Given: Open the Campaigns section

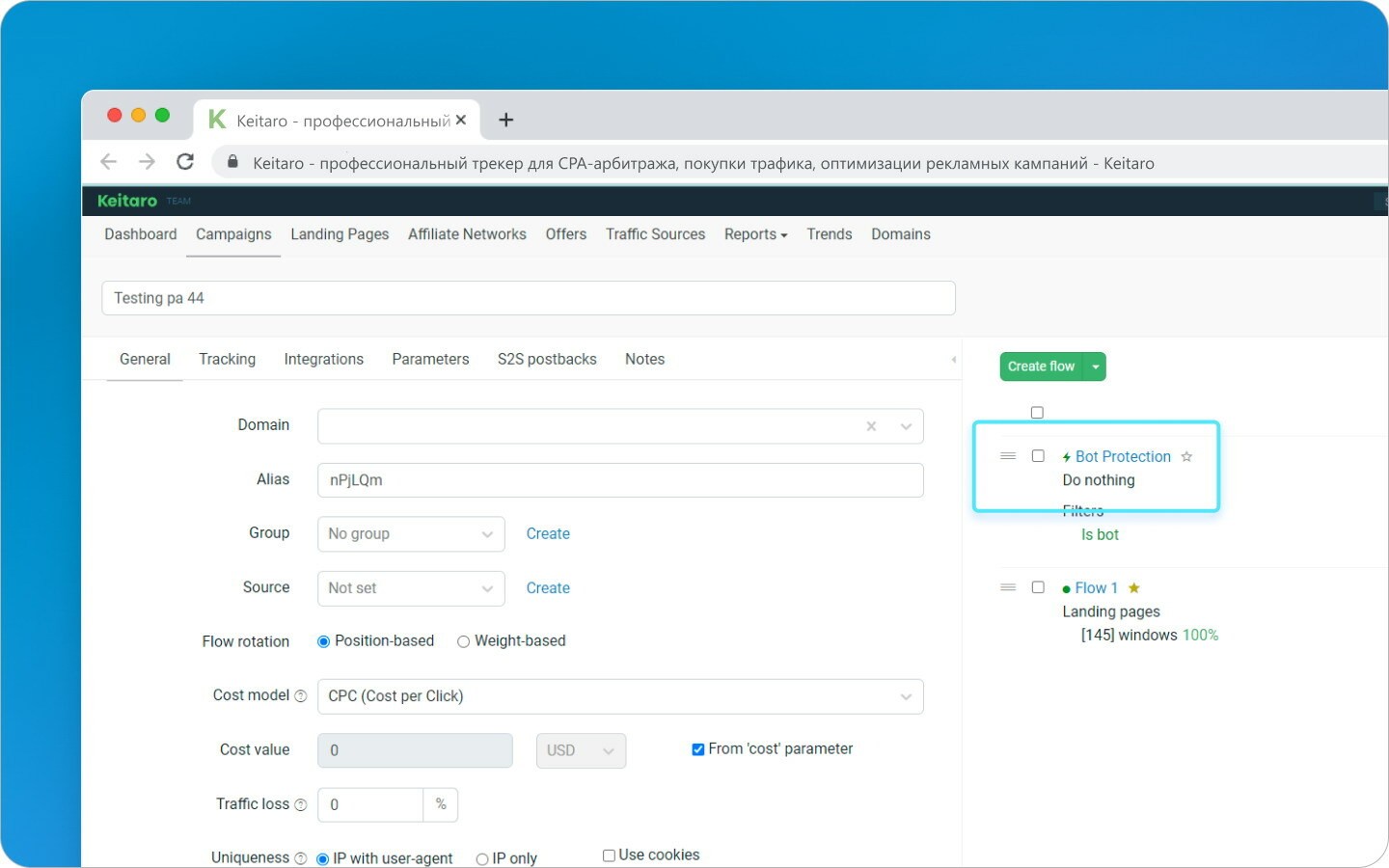Looking at the screenshot, I should tap(233, 234).
